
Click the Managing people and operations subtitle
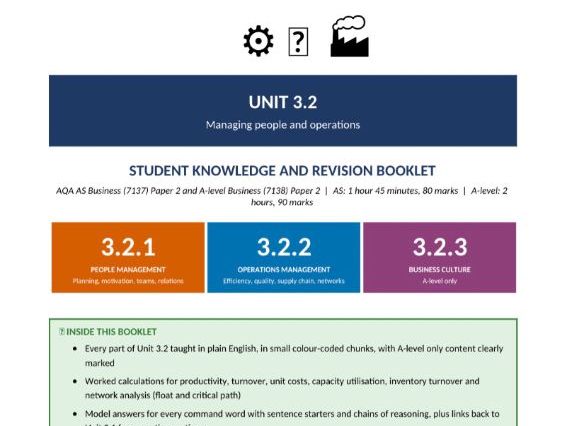coord(283,125)
